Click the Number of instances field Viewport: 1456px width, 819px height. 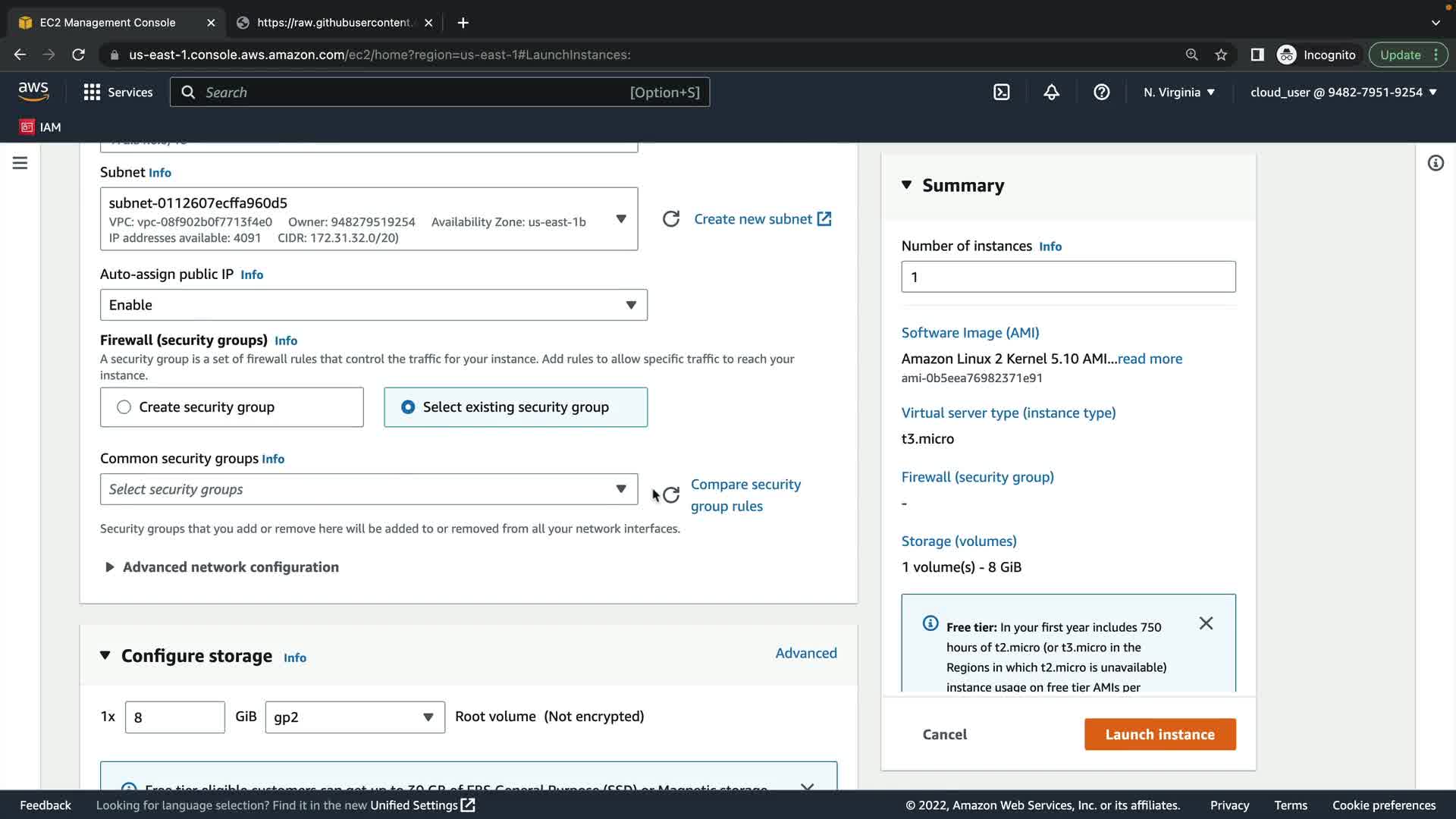coord(1068,277)
